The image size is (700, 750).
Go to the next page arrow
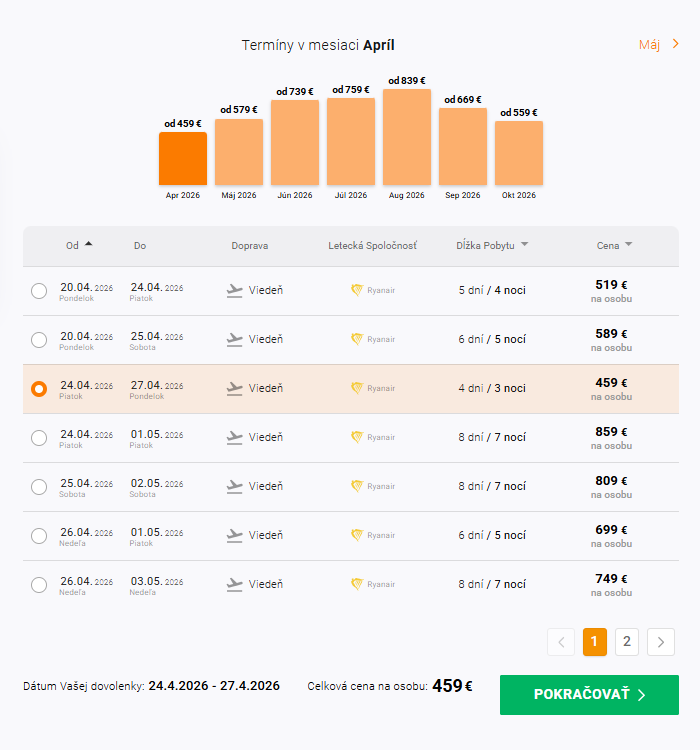[x=661, y=642]
